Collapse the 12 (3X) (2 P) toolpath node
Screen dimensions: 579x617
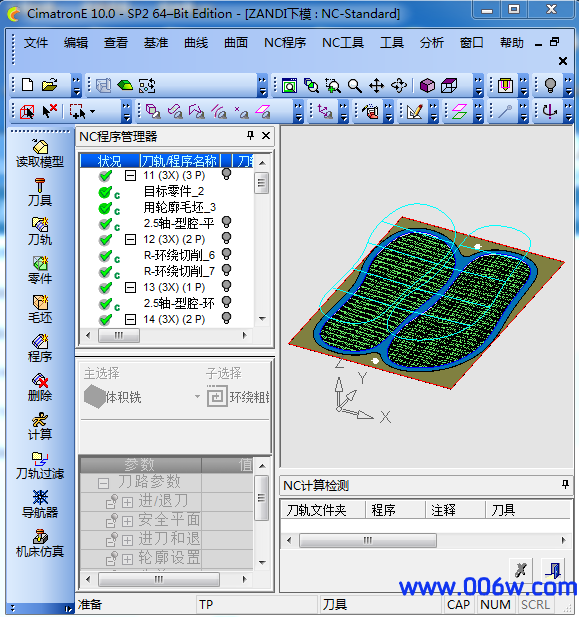(130, 239)
